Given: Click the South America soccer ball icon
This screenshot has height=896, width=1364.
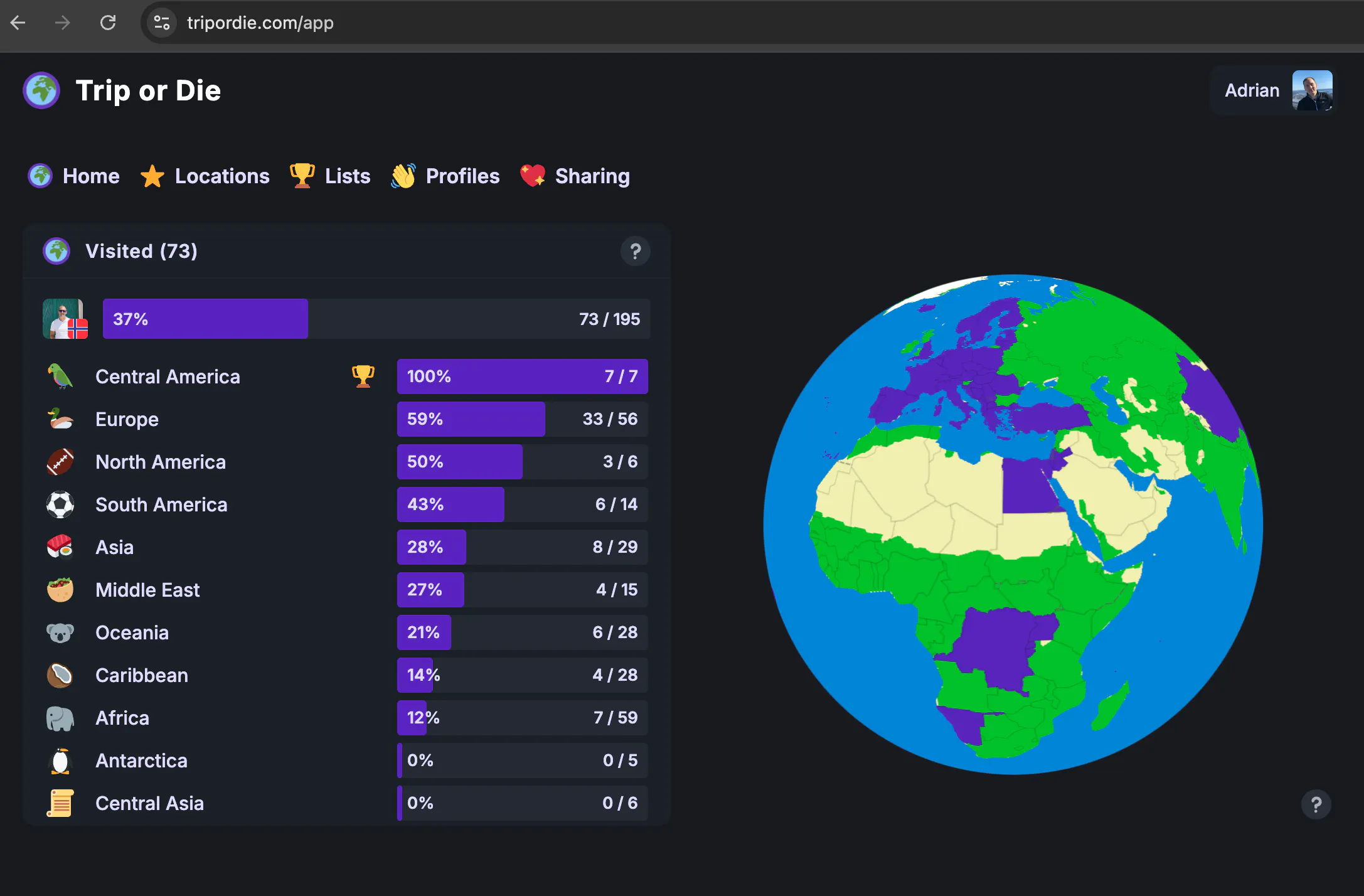Looking at the screenshot, I should pos(60,504).
